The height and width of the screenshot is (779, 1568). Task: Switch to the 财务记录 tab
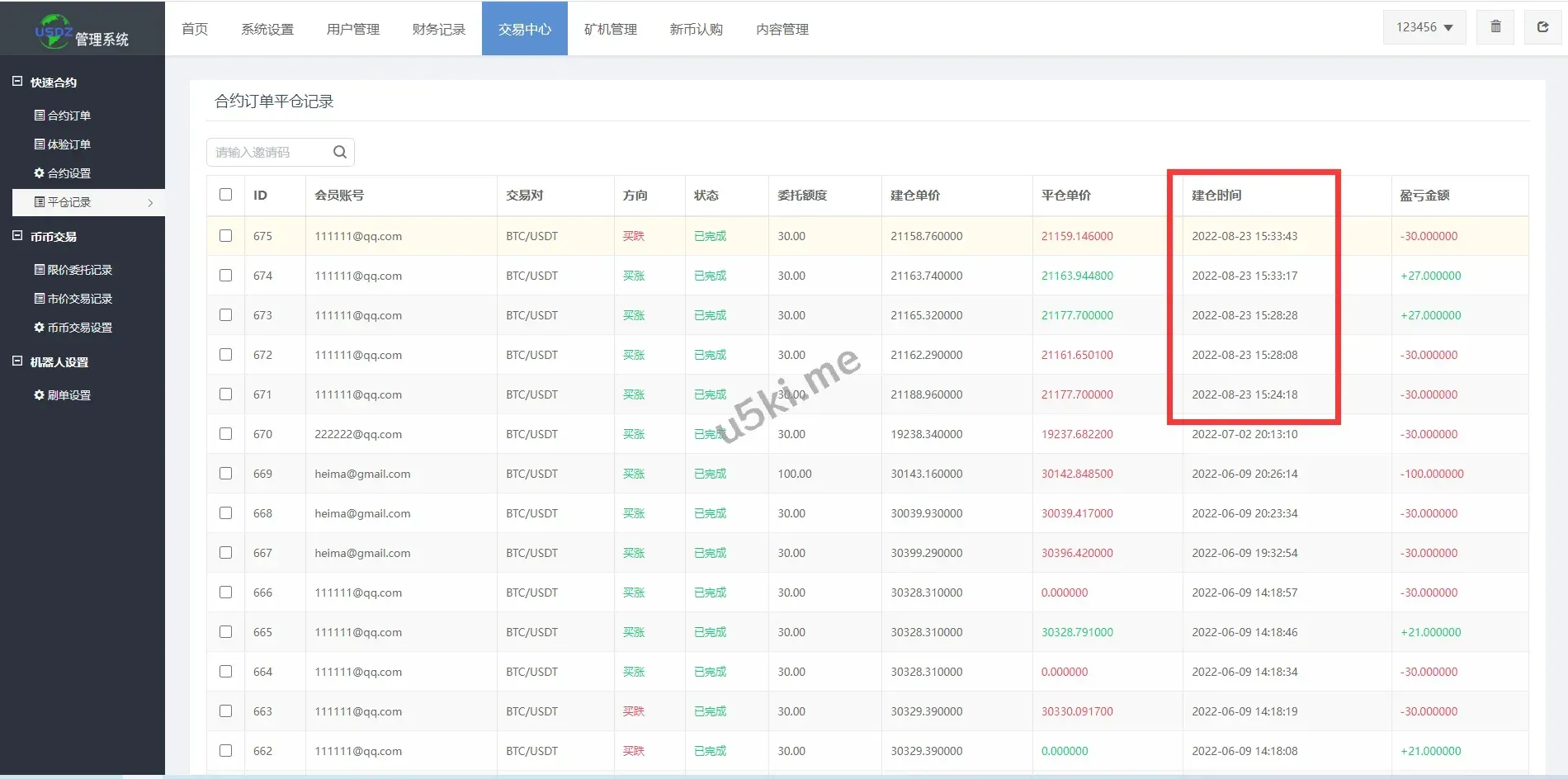point(438,29)
